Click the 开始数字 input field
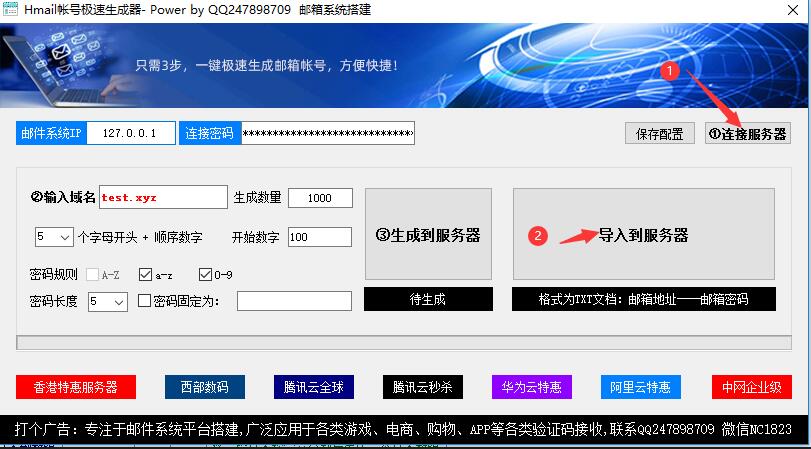This screenshot has width=811, height=449. 320,237
